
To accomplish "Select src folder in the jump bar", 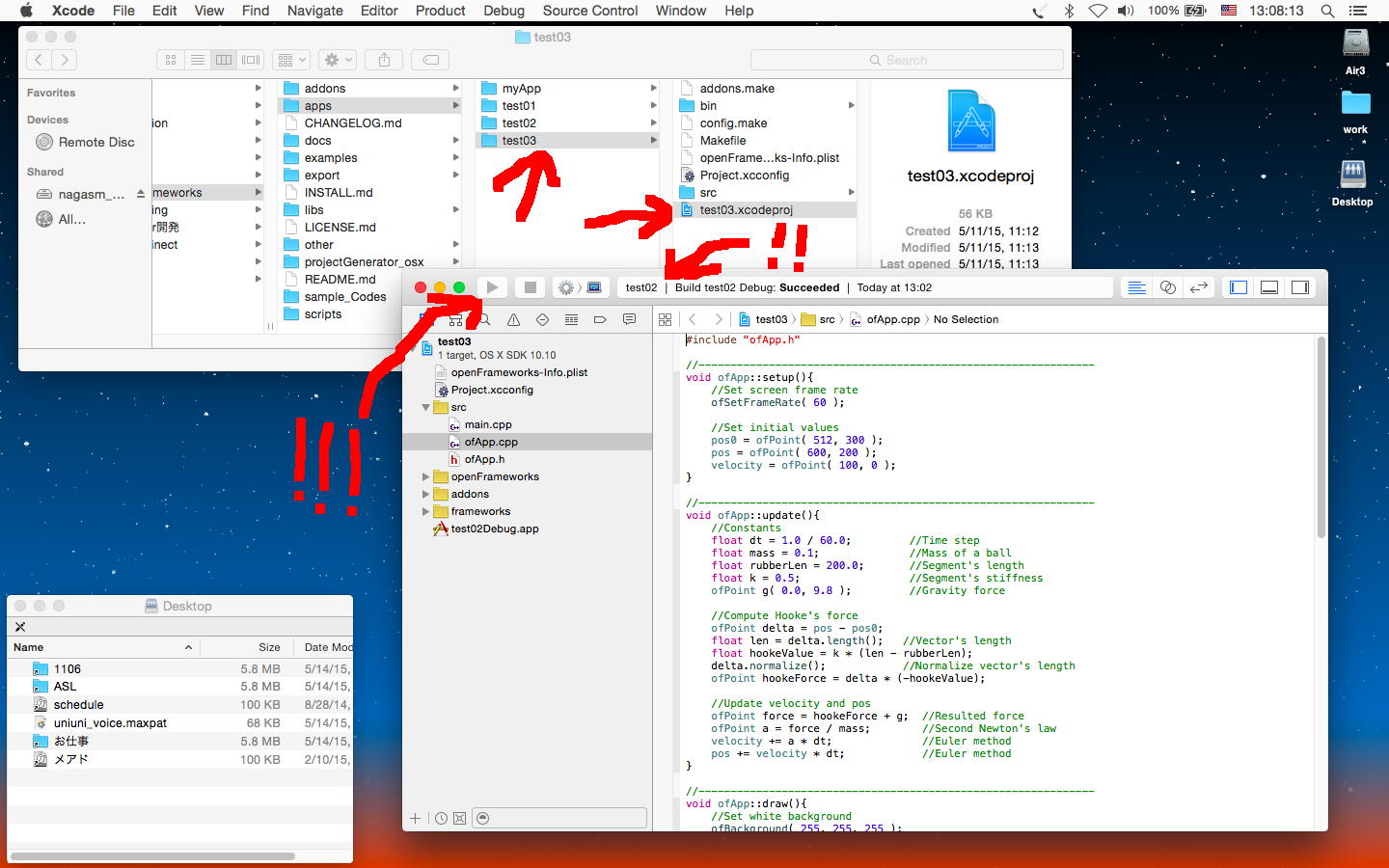I will coord(818,319).
